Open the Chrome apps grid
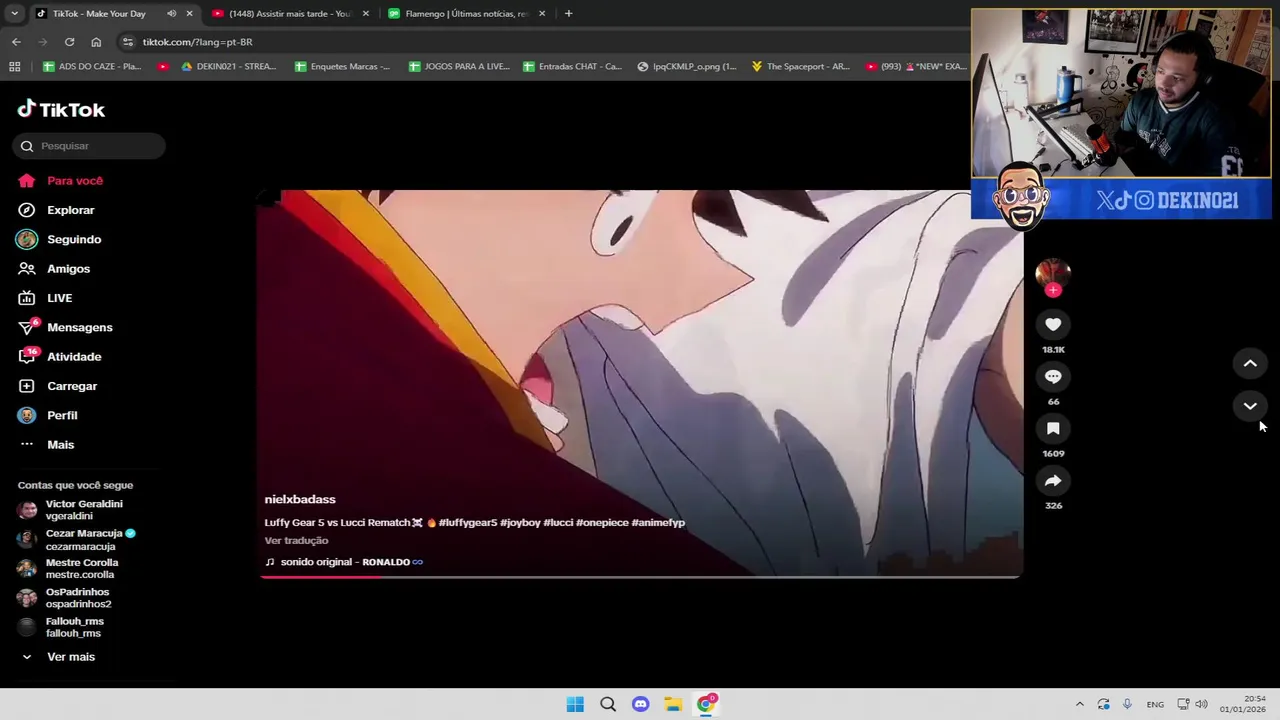Screen dimensions: 1280x720 tap(14, 66)
